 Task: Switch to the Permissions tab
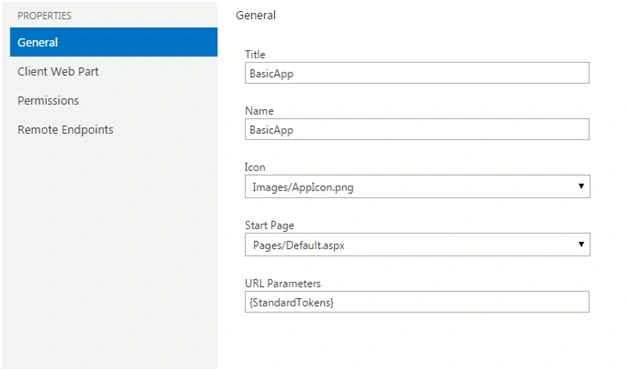tap(48, 101)
